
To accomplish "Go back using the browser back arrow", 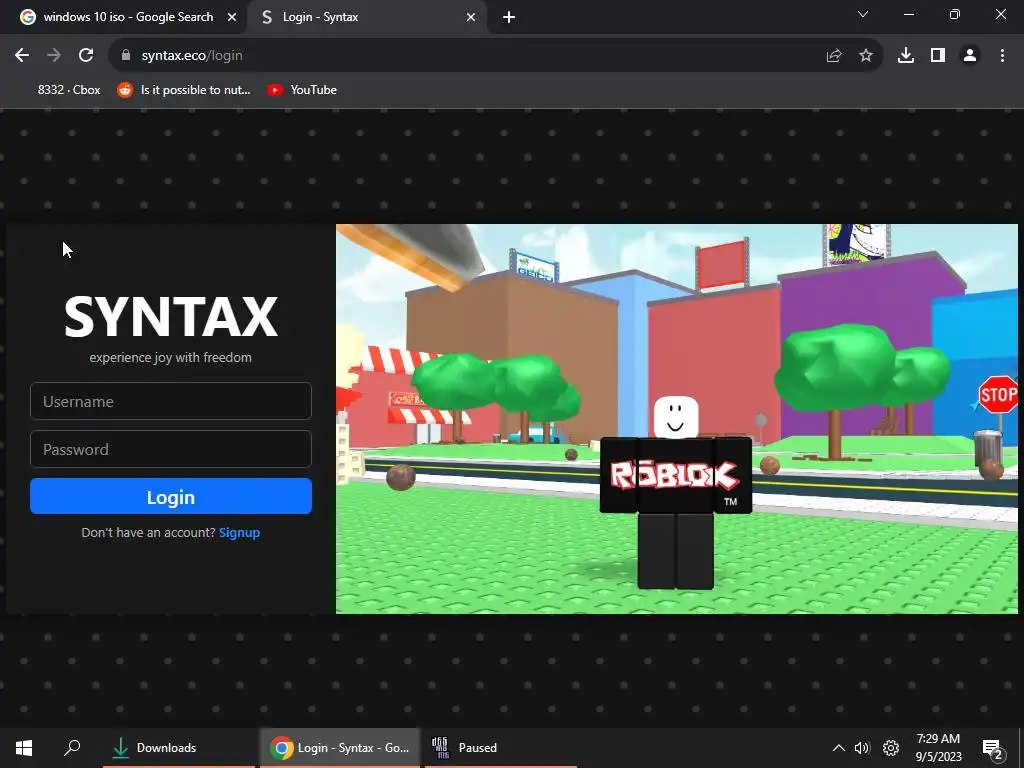I will point(22,56).
